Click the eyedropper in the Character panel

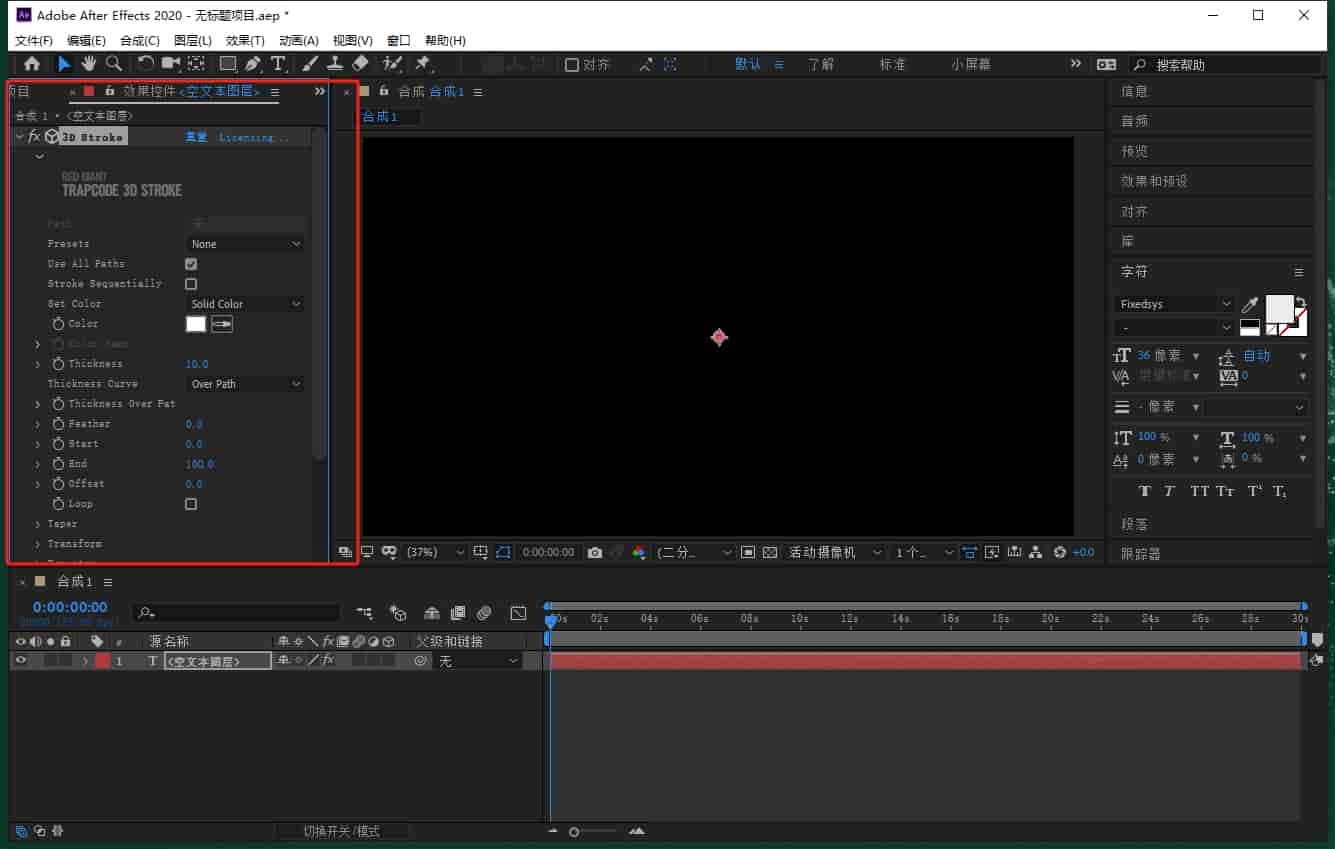click(1250, 305)
